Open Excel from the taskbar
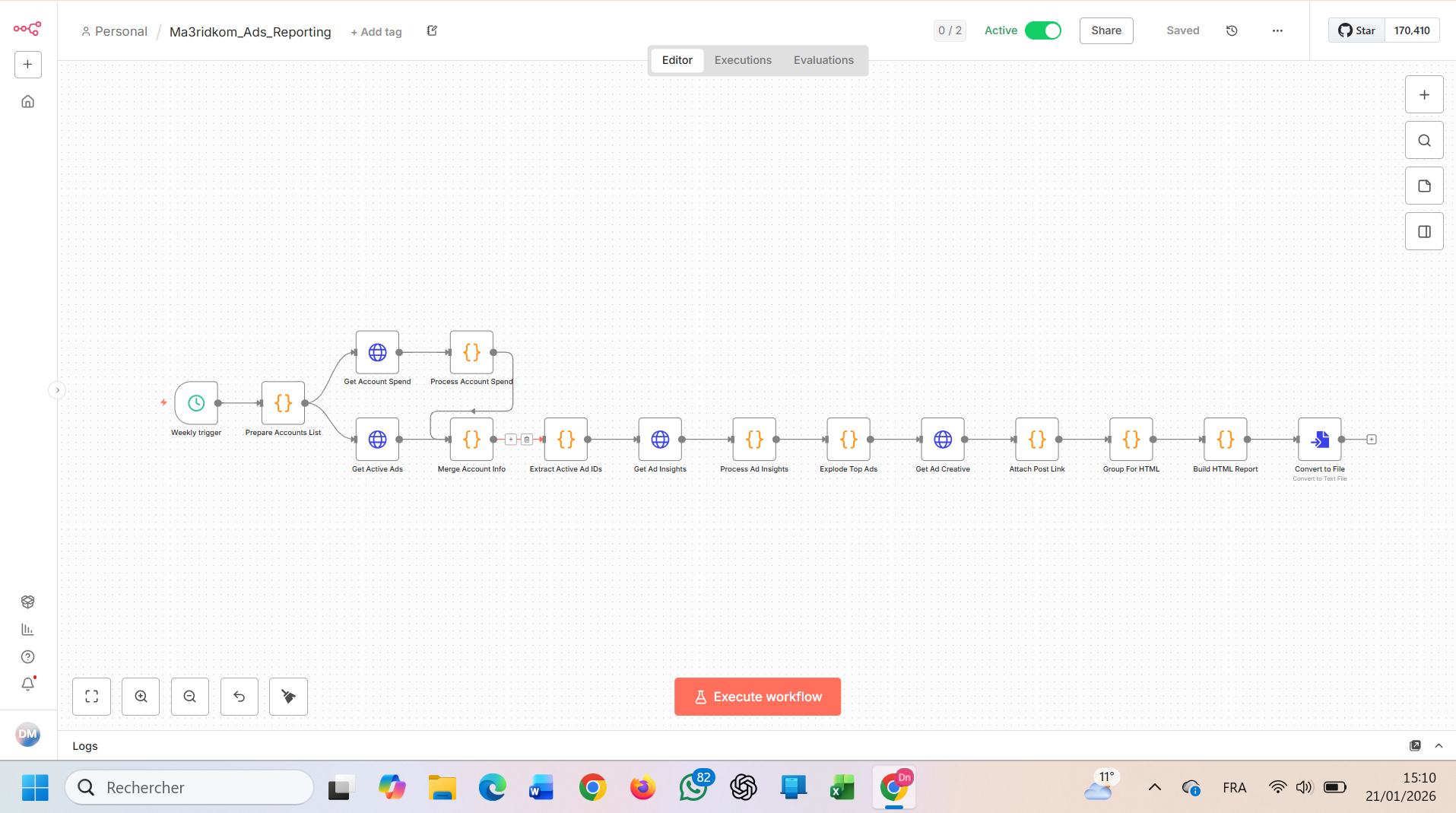The image size is (1456, 813). [842, 787]
